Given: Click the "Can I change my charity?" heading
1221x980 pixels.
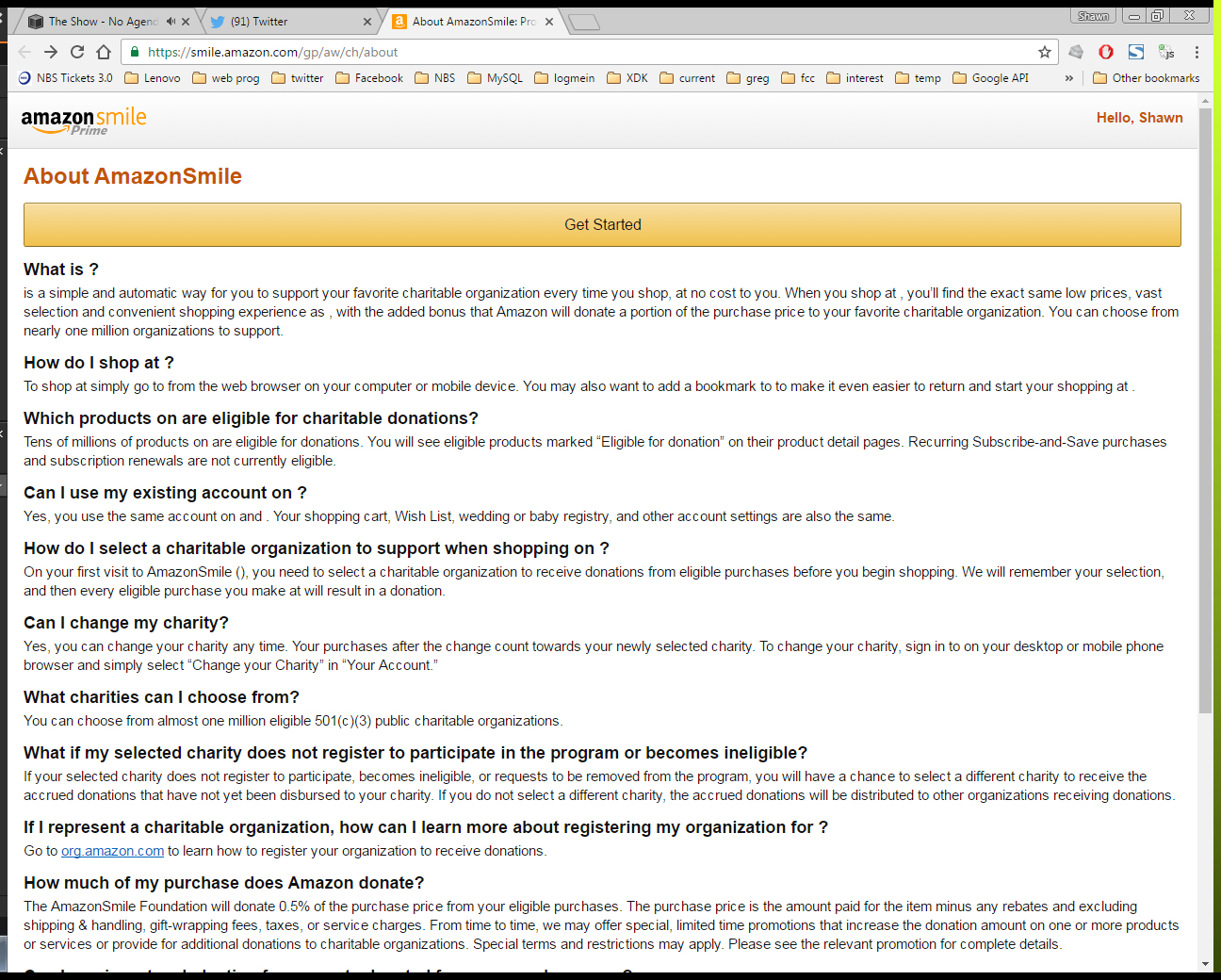Looking at the screenshot, I should [x=126, y=623].
